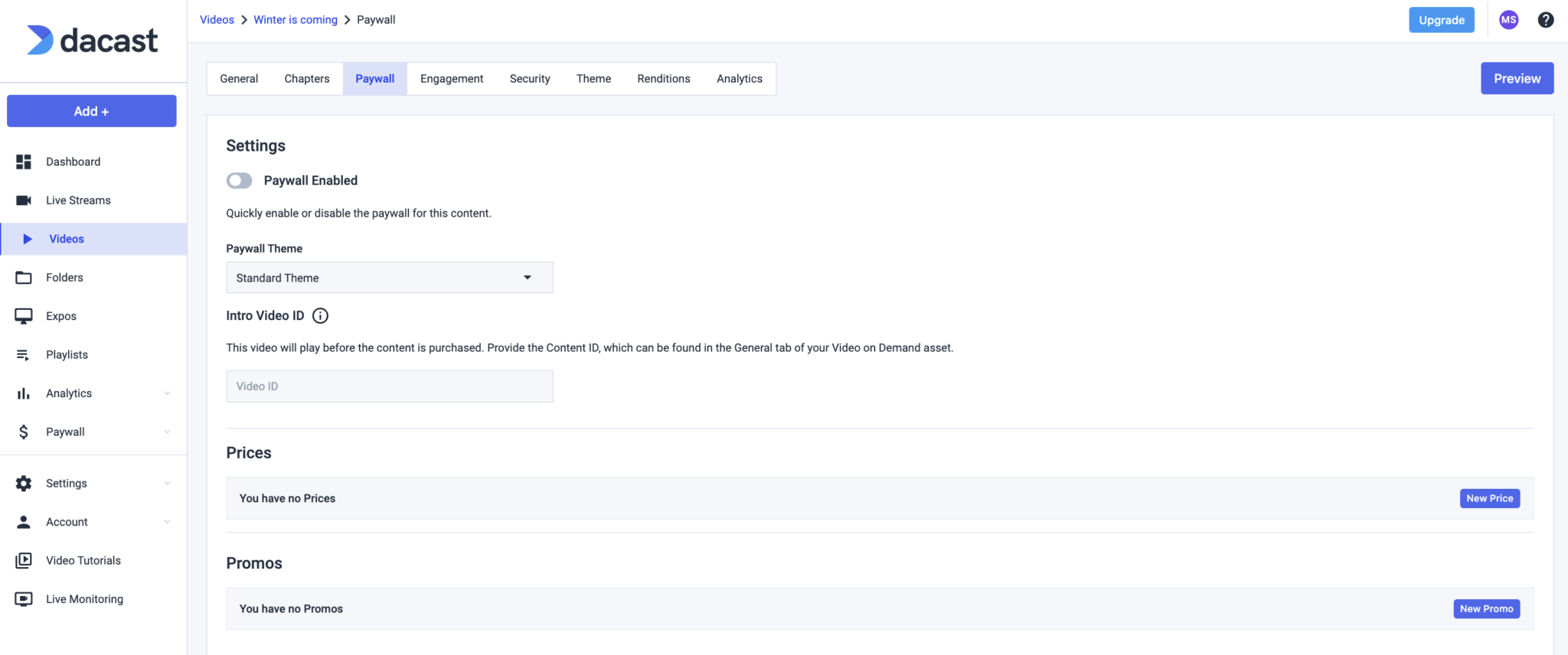Click the Video ID input field
Viewport: 1568px width, 655px height.
click(x=389, y=386)
